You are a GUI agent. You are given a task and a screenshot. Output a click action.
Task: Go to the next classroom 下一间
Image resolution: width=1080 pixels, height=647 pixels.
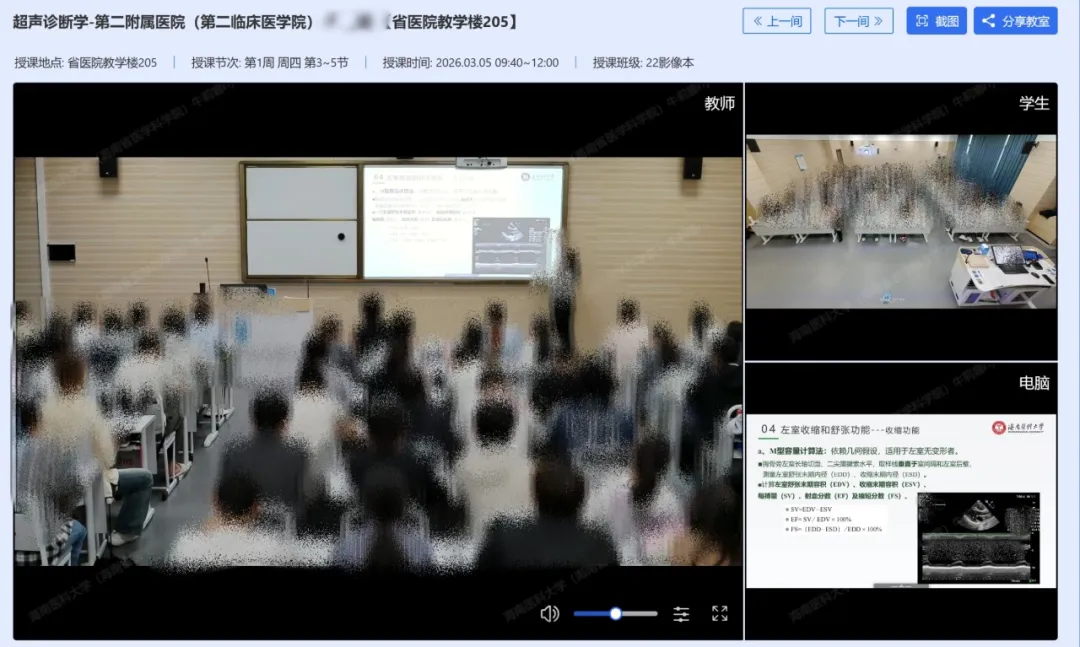[859, 21]
